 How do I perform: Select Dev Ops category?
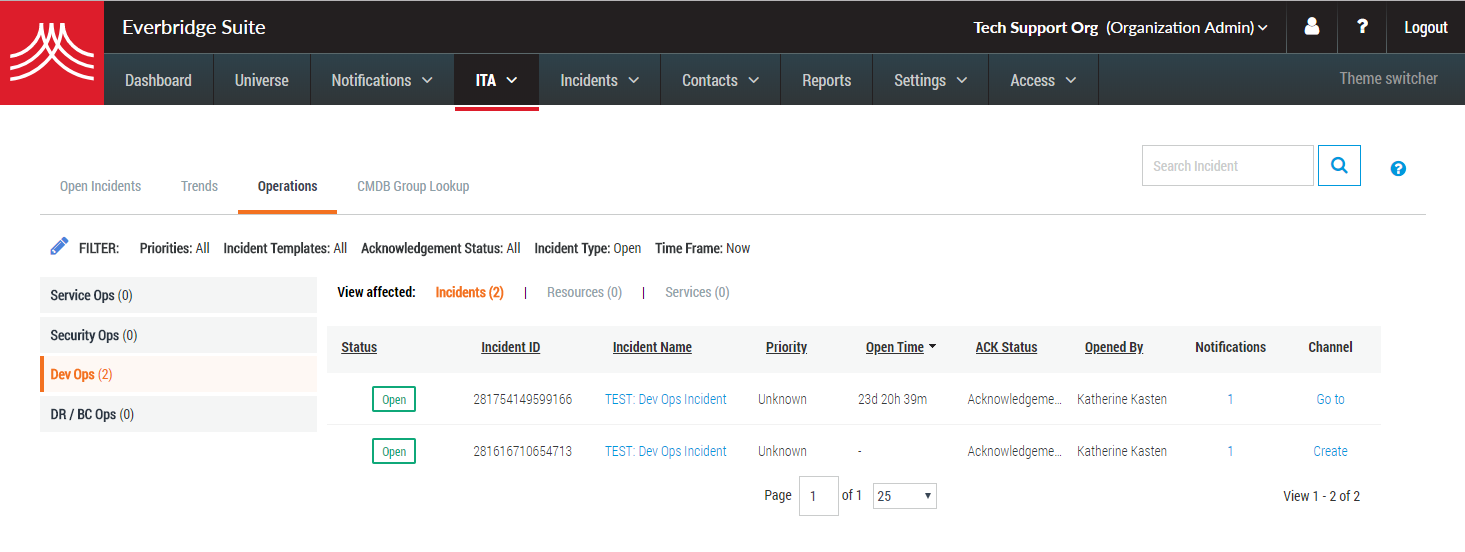(178, 374)
